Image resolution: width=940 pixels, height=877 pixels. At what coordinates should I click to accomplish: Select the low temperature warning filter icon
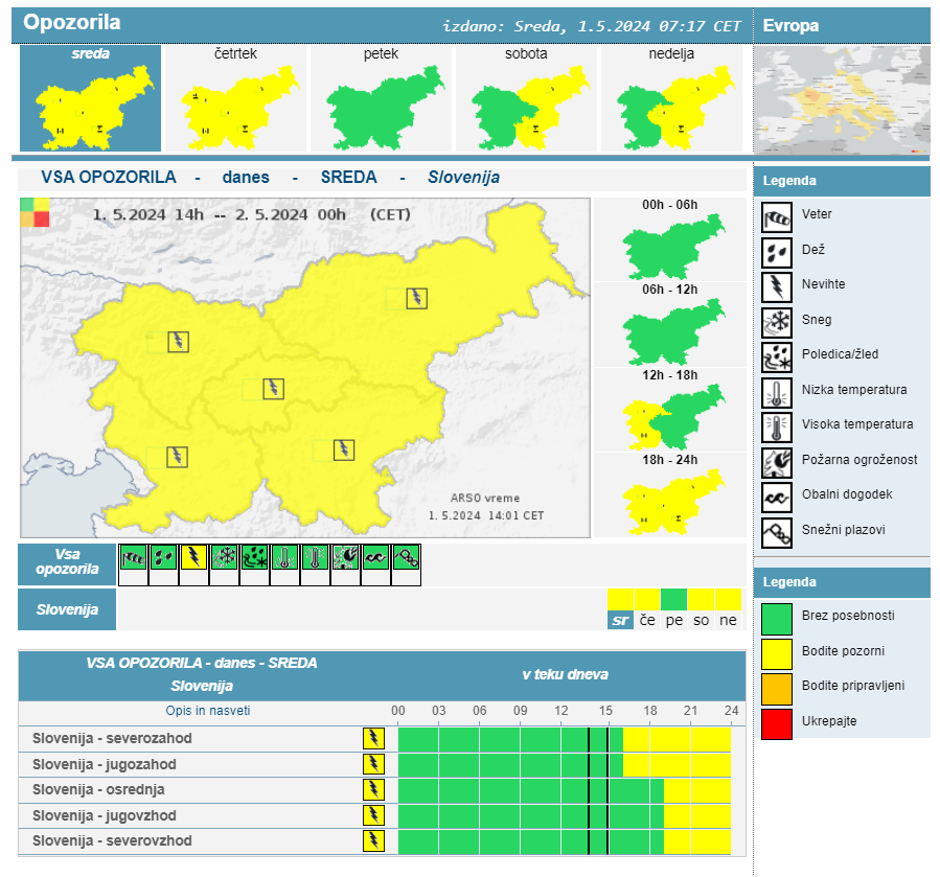[285, 558]
